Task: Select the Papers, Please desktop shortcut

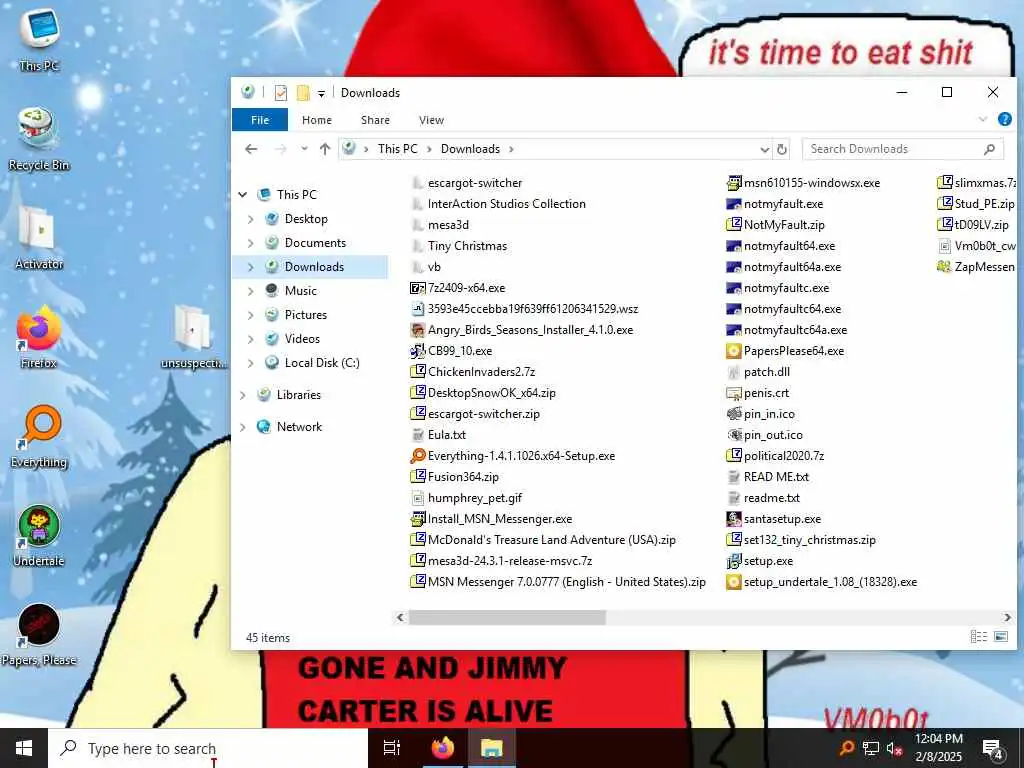Action: (39, 635)
